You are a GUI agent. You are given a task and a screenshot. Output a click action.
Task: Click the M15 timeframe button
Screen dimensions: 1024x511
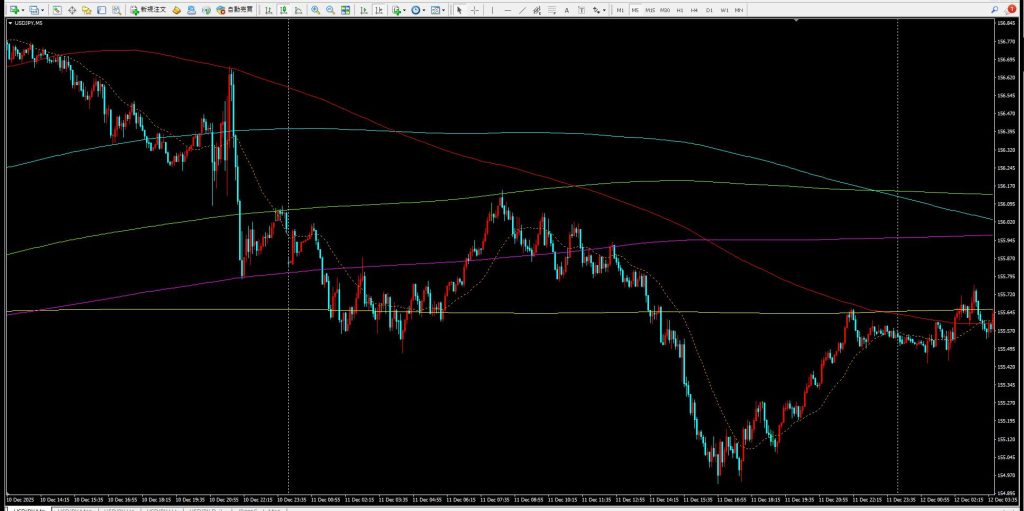pyautogui.click(x=650, y=10)
